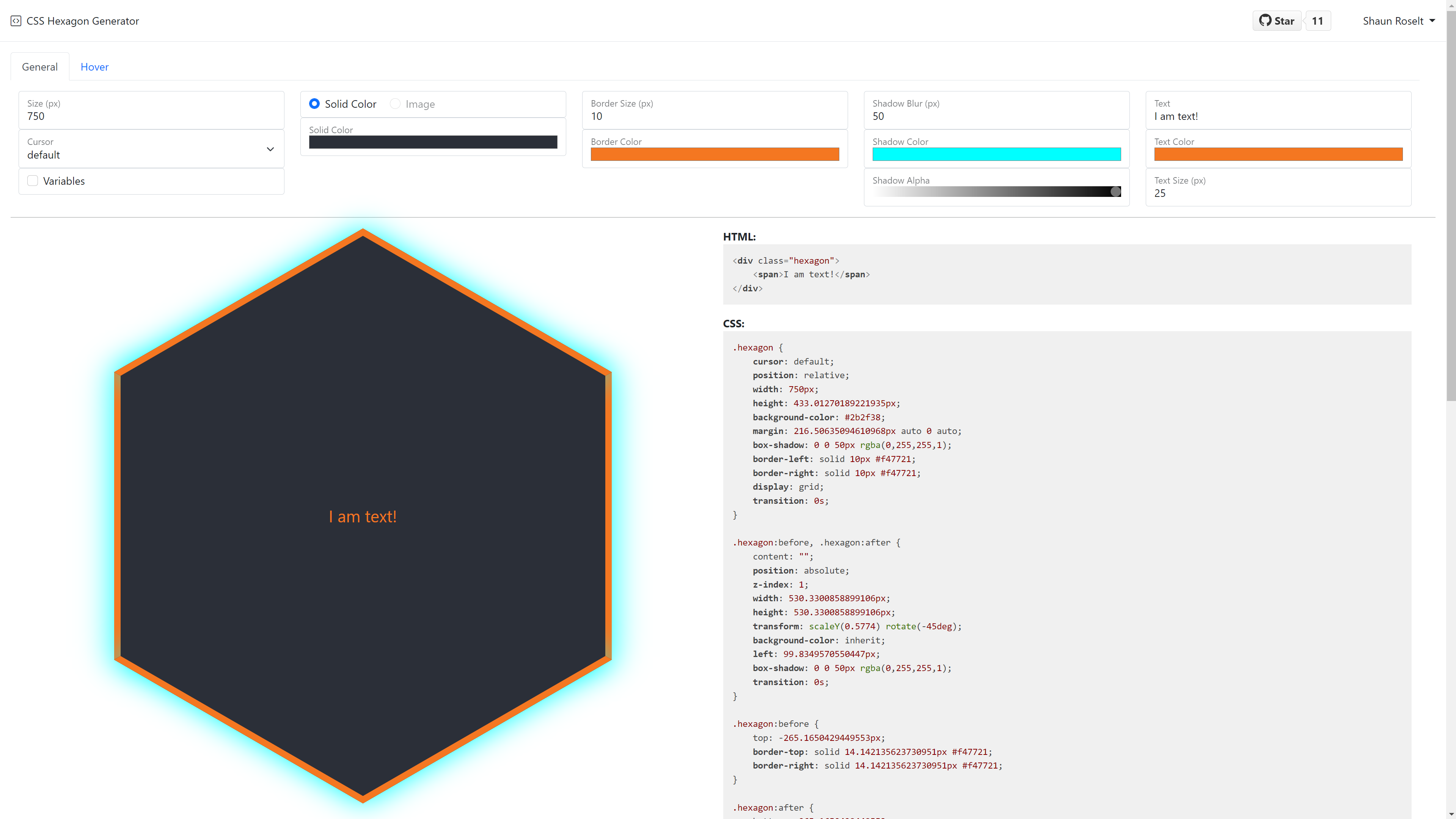1456x819 pixels.
Task: Click the GitHub Star icon button
Action: point(1277,21)
